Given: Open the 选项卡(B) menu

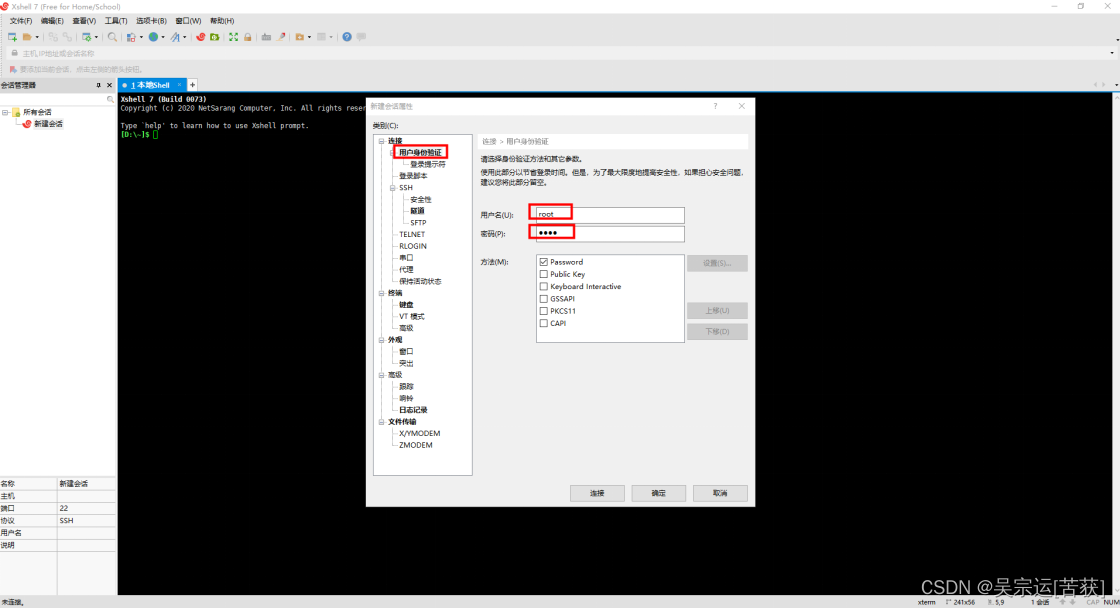Looking at the screenshot, I should (151, 21).
